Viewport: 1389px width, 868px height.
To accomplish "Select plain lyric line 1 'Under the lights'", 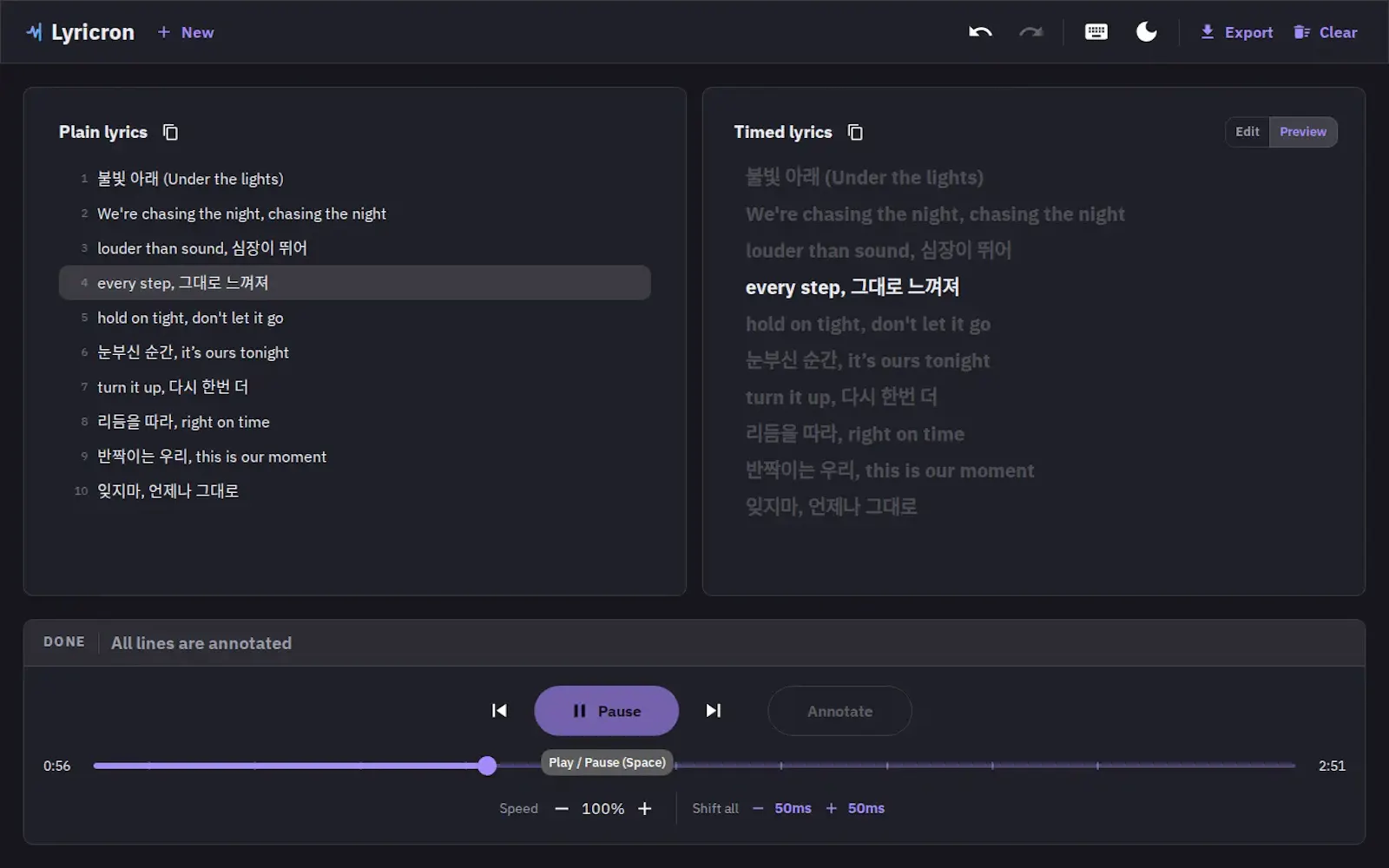I will 354,179.
